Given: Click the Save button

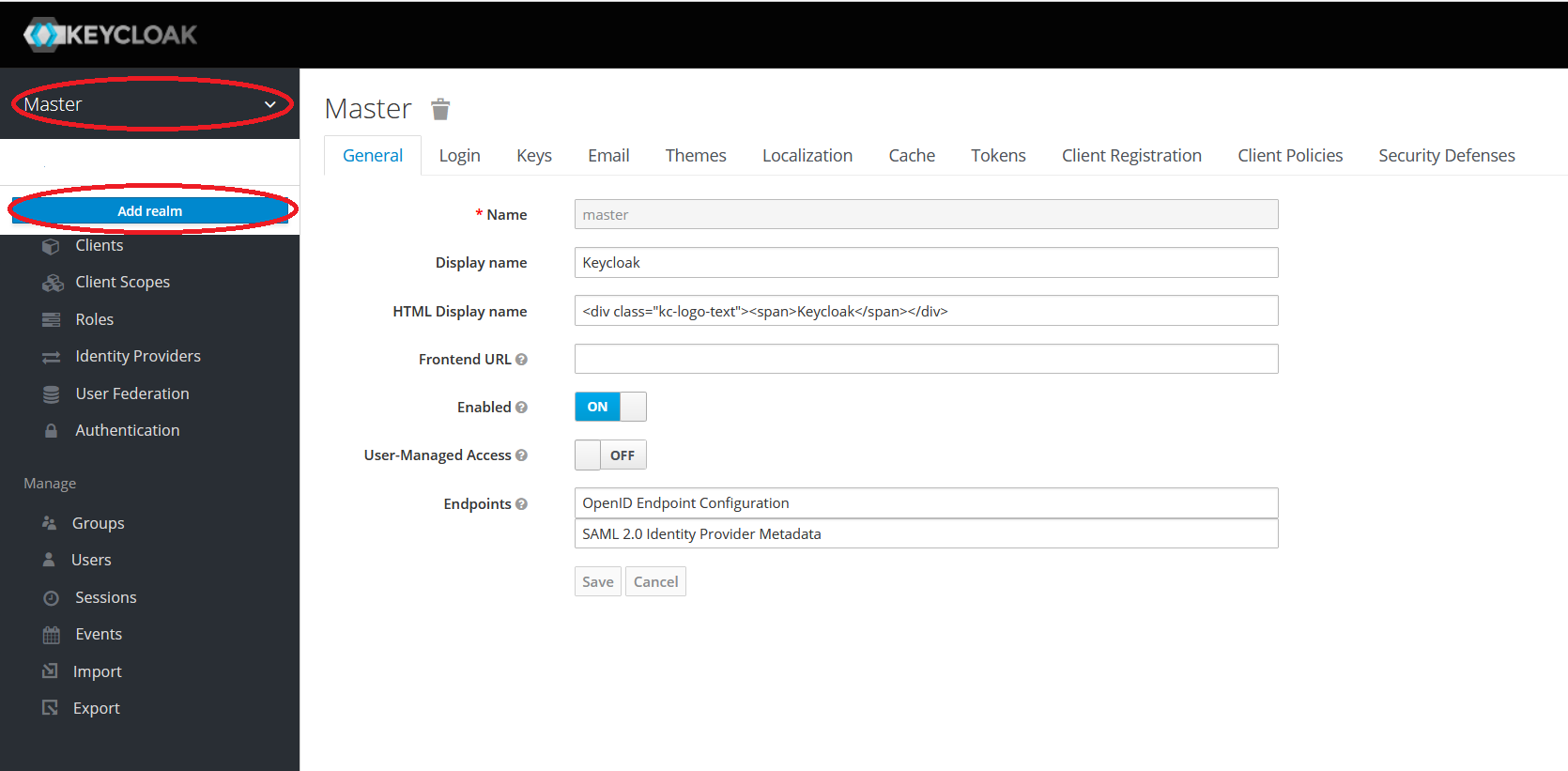Looking at the screenshot, I should 597,582.
